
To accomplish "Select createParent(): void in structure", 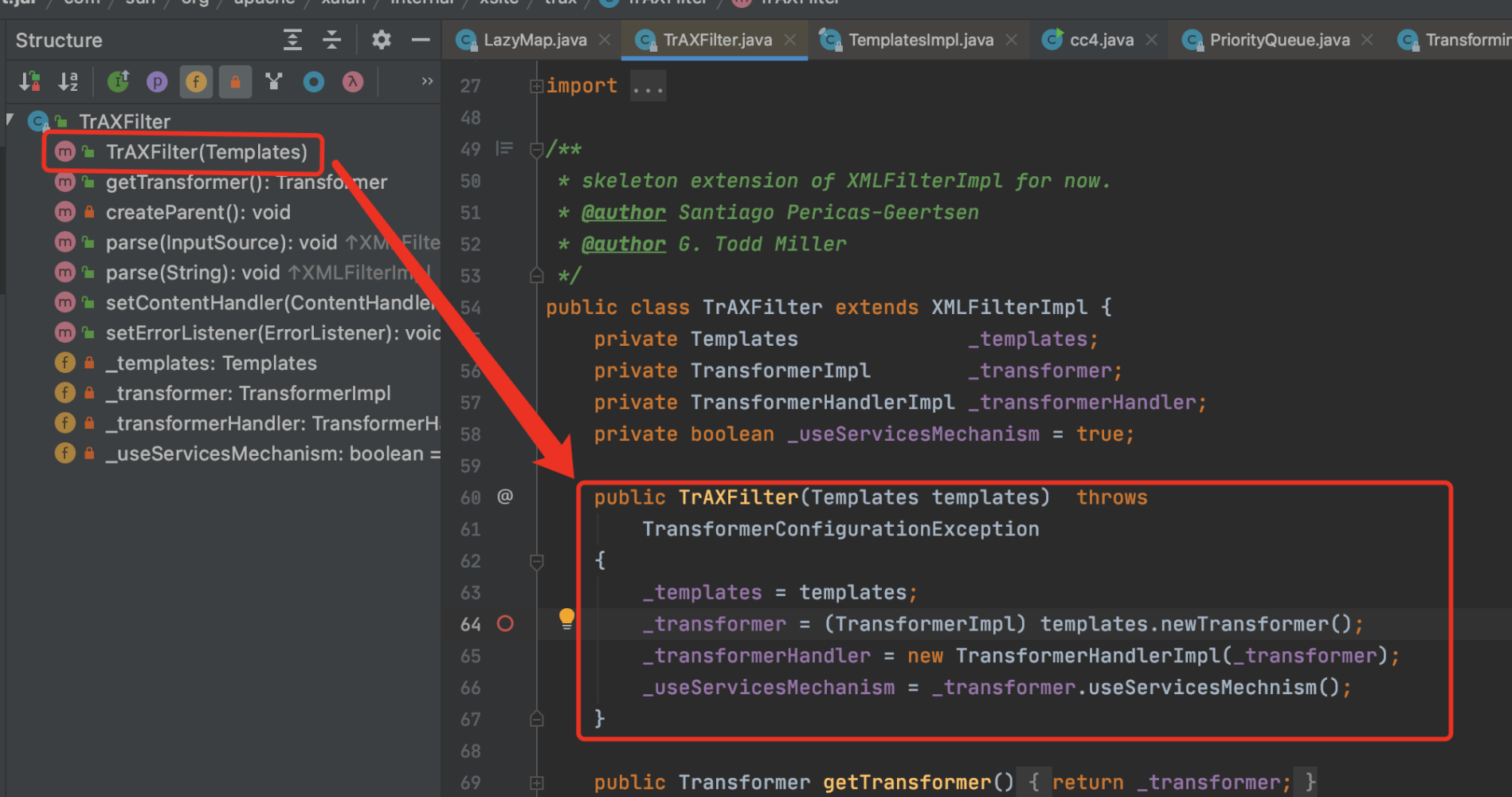I will [198, 212].
